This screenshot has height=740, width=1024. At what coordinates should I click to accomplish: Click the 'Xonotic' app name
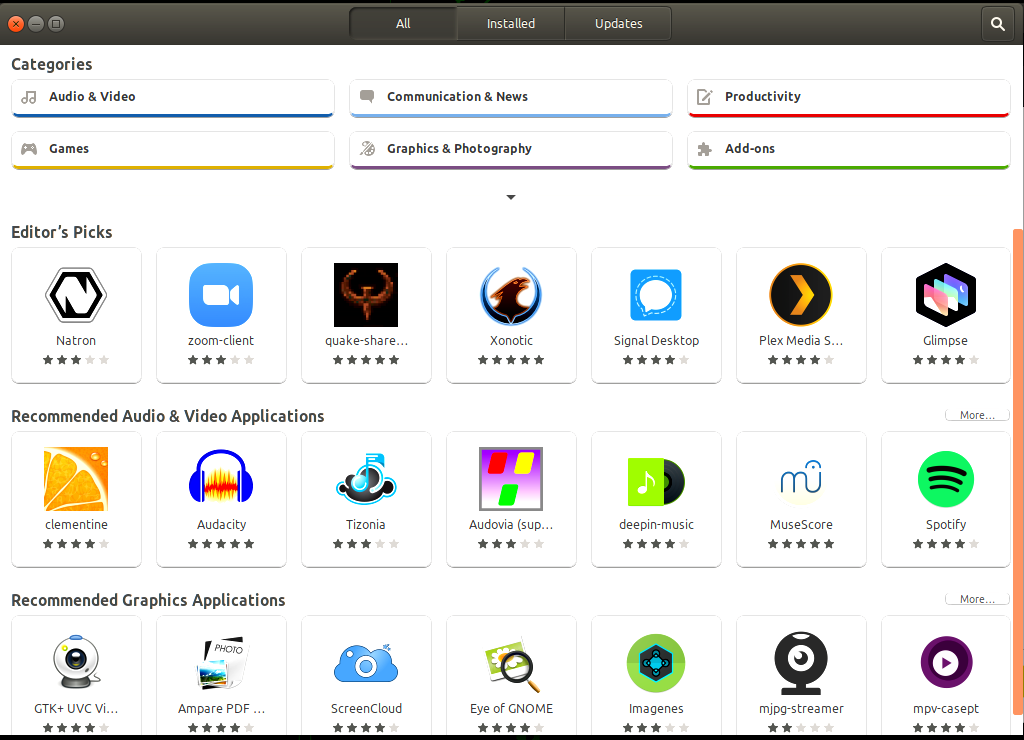pos(511,340)
